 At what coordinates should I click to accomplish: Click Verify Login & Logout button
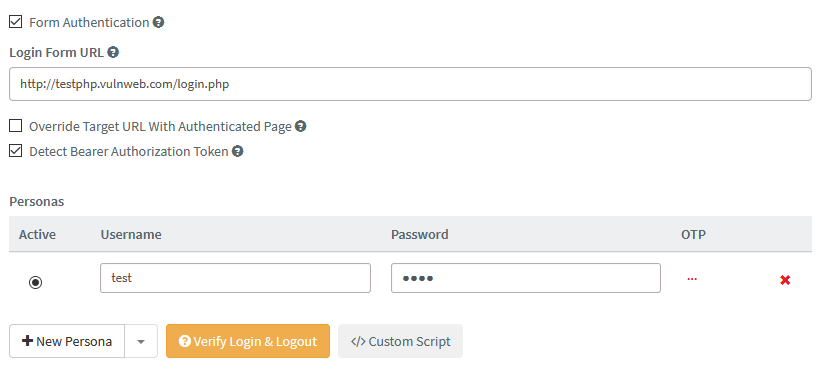pos(248,341)
